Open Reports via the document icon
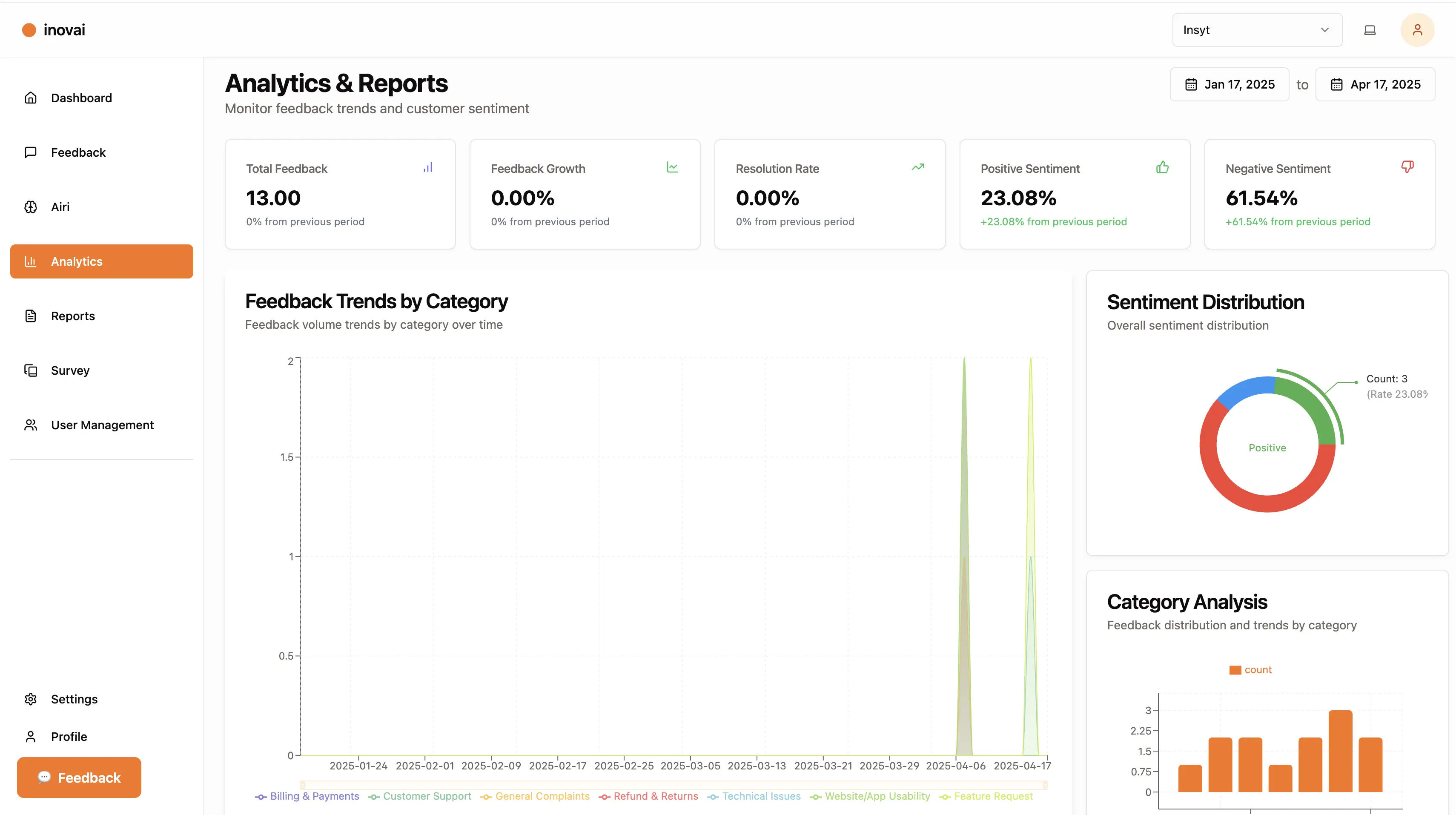 pos(31,316)
